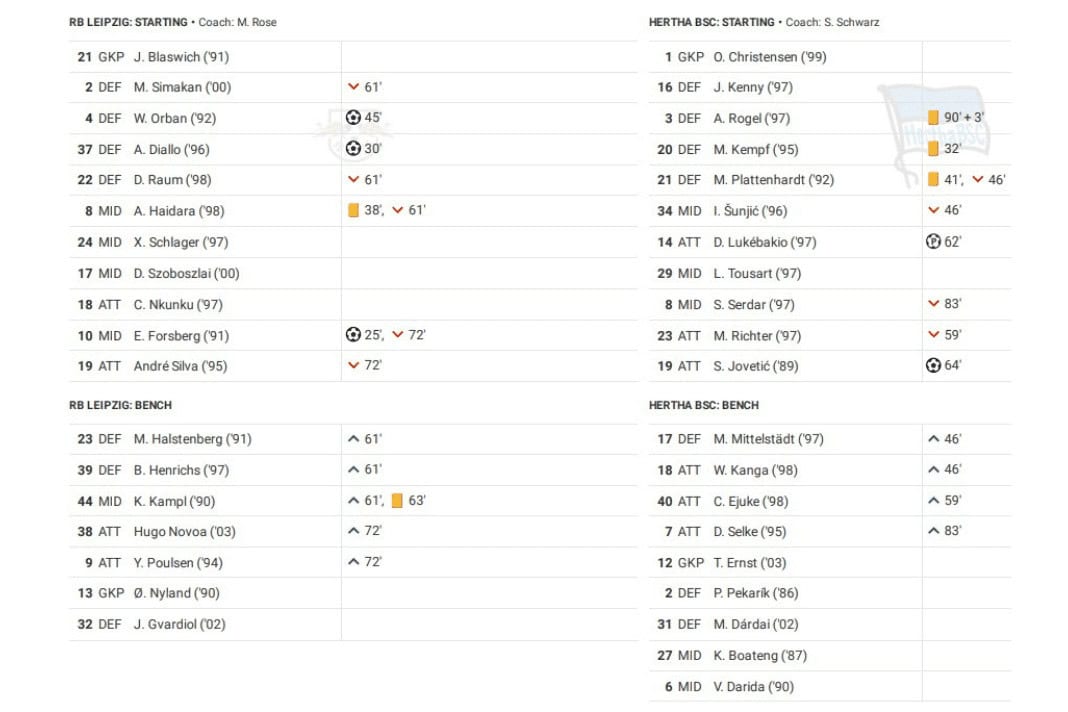Click the goal icon next to W. Orban
This screenshot has width=1068, height=712.
[353, 117]
